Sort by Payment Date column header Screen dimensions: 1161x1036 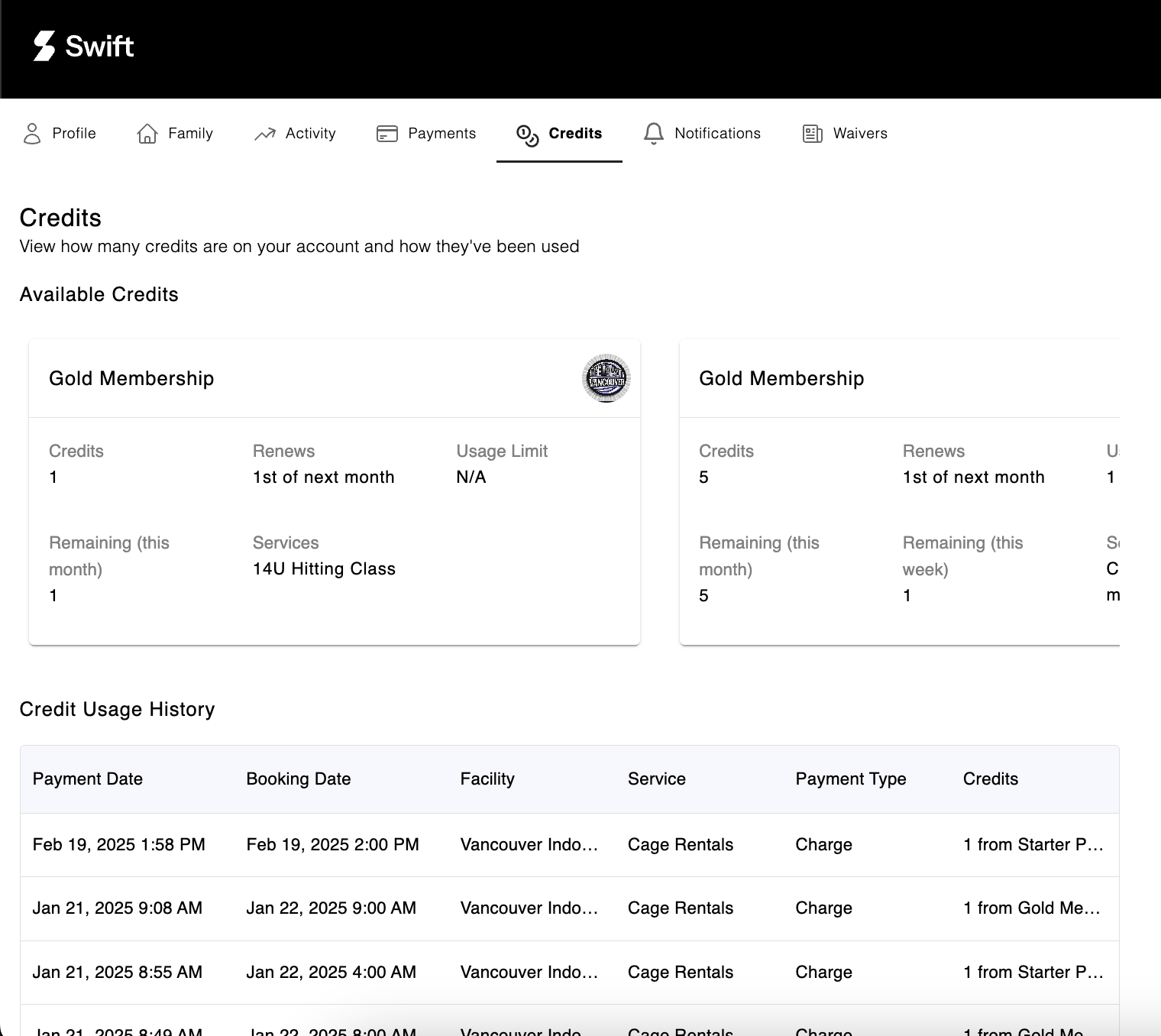pos(88,779)
